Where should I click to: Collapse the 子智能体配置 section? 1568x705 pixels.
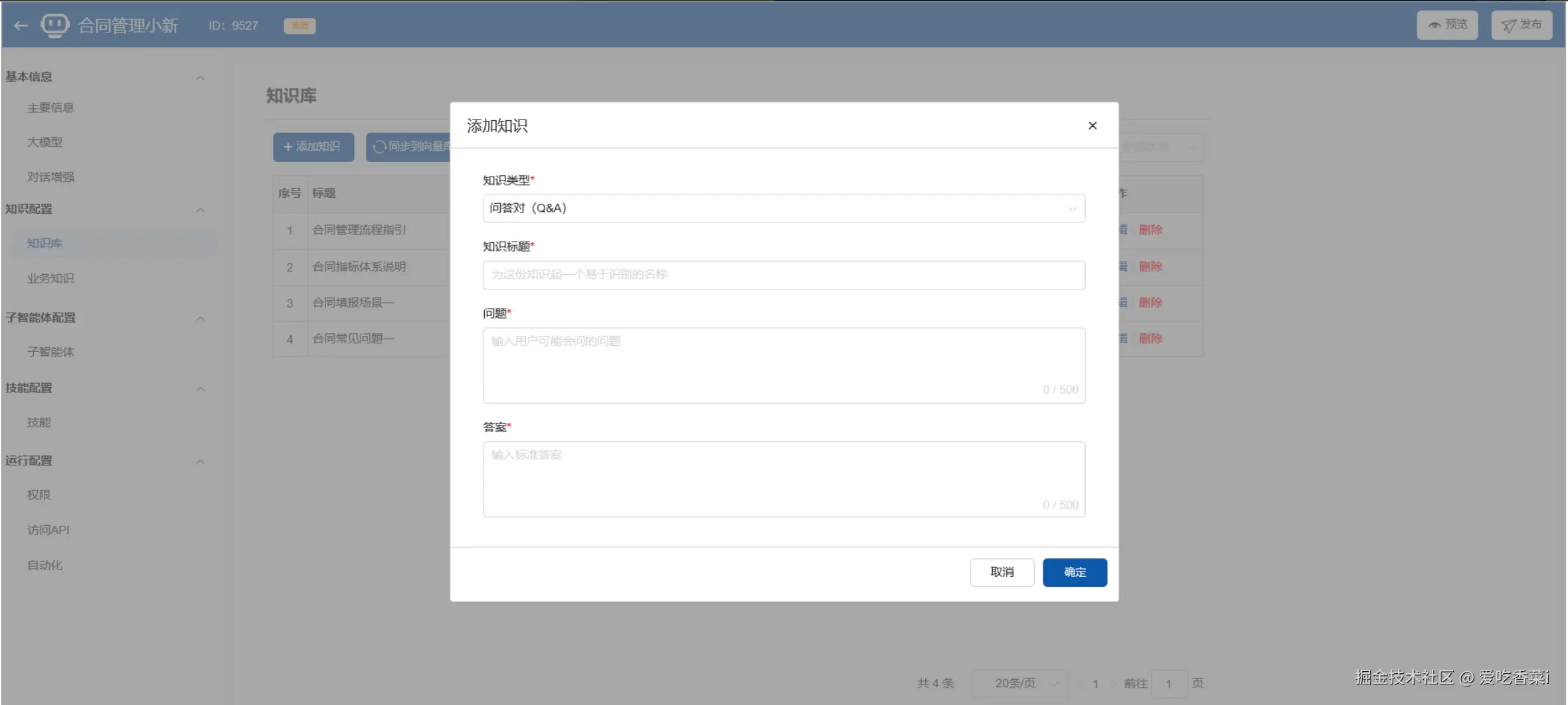(x=200, y=319)
